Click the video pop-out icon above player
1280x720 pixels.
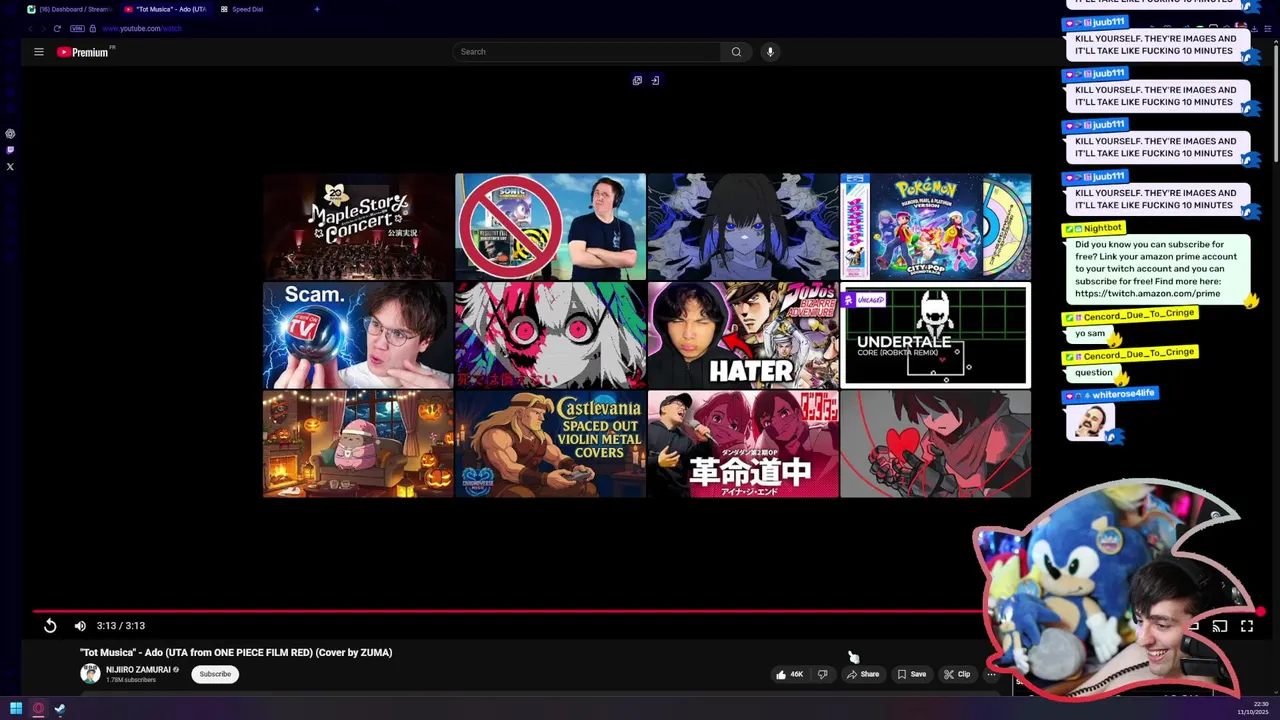[x=637, y=80]
